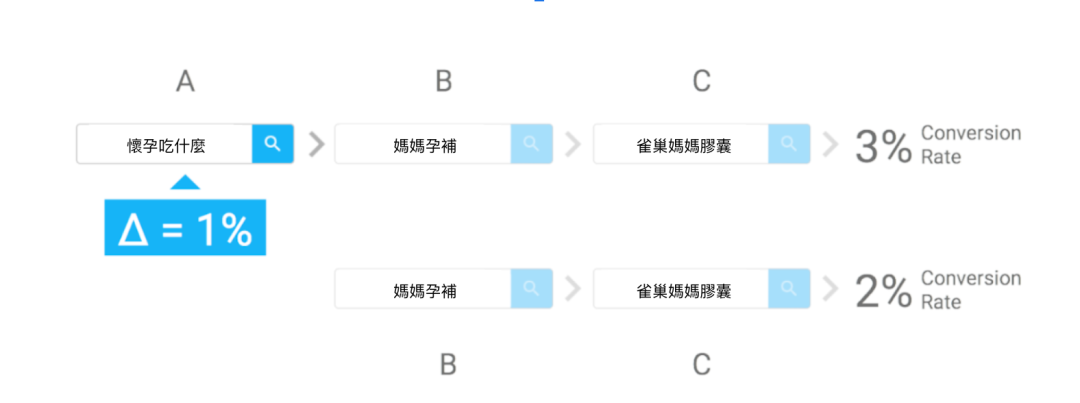This screenshot has width=1080, height=403.
Task: Click the chevron arrow before 2%
Action: point(830,290)
